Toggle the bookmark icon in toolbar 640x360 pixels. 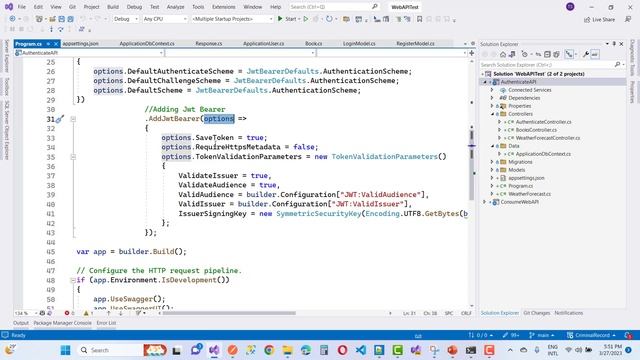click(x=419, y=19)
